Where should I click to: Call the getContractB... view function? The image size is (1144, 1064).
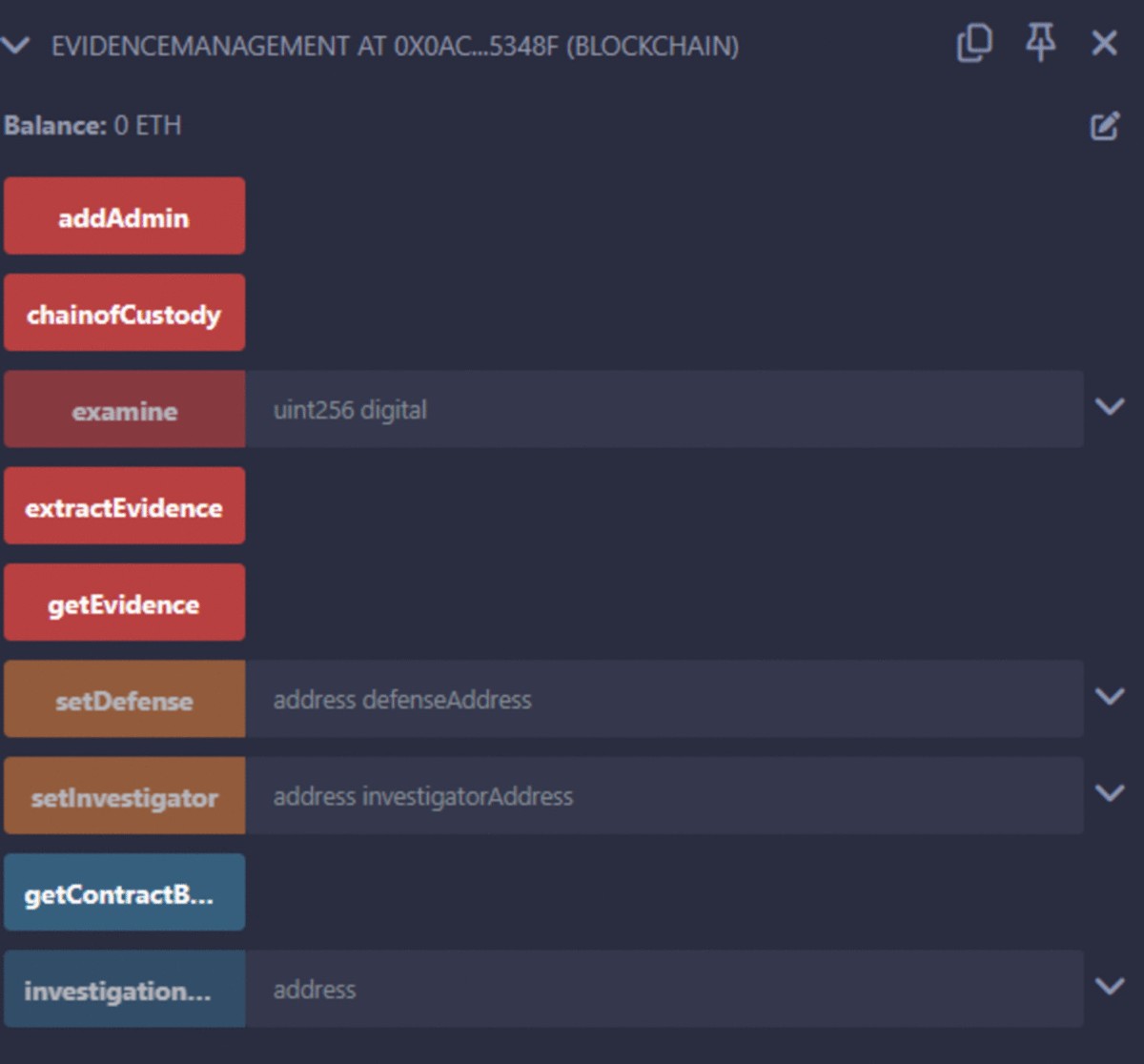[x=124, y=893]
